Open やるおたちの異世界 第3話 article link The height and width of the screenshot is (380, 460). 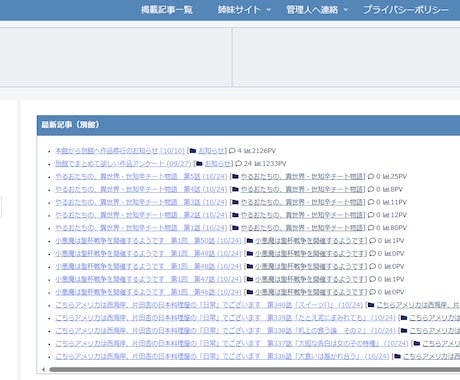coord(141,202)
